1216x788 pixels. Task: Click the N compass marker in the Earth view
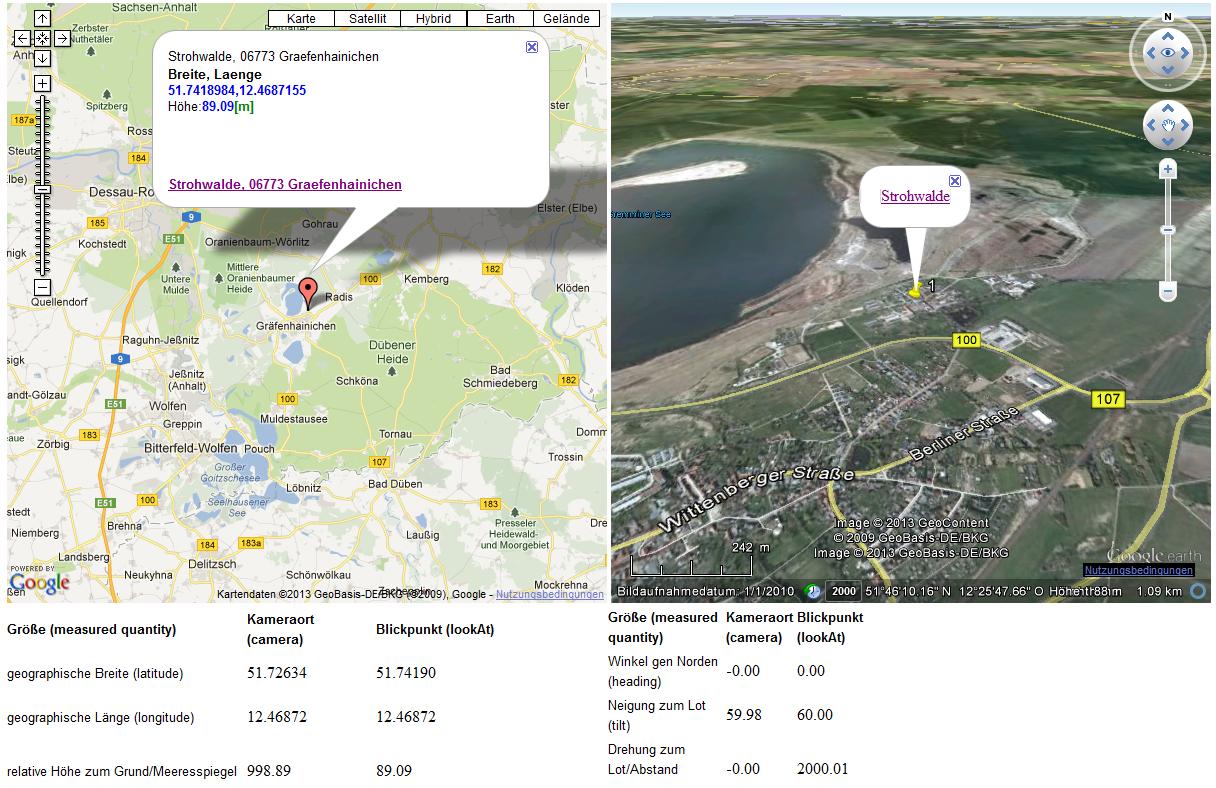pos(1167,16)
